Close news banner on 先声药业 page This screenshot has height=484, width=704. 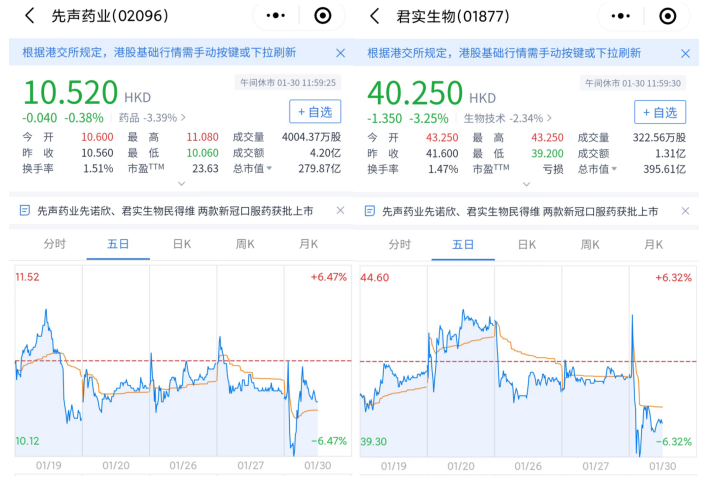click(x=340, y=210)
